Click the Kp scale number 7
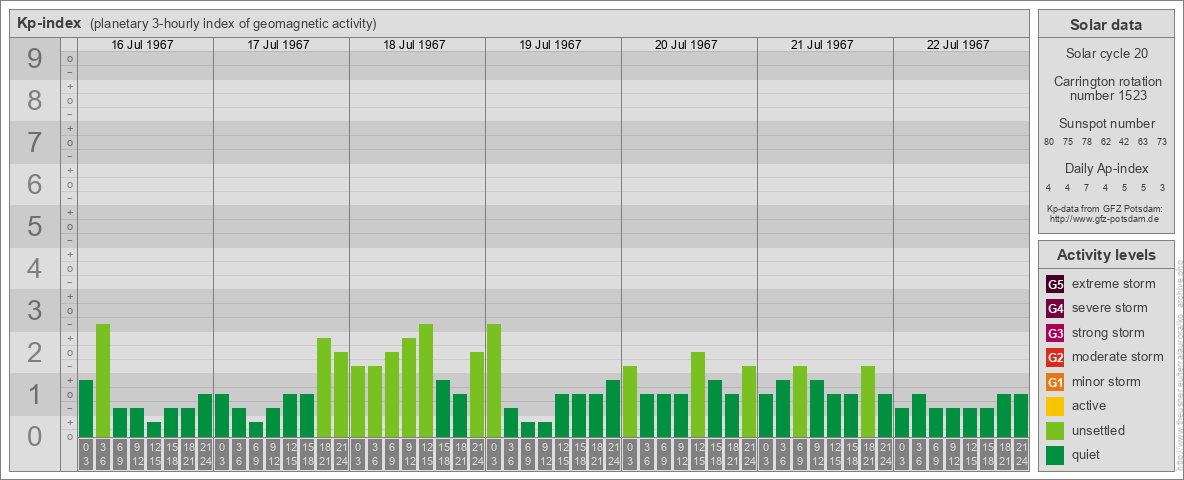 point(35,143)
